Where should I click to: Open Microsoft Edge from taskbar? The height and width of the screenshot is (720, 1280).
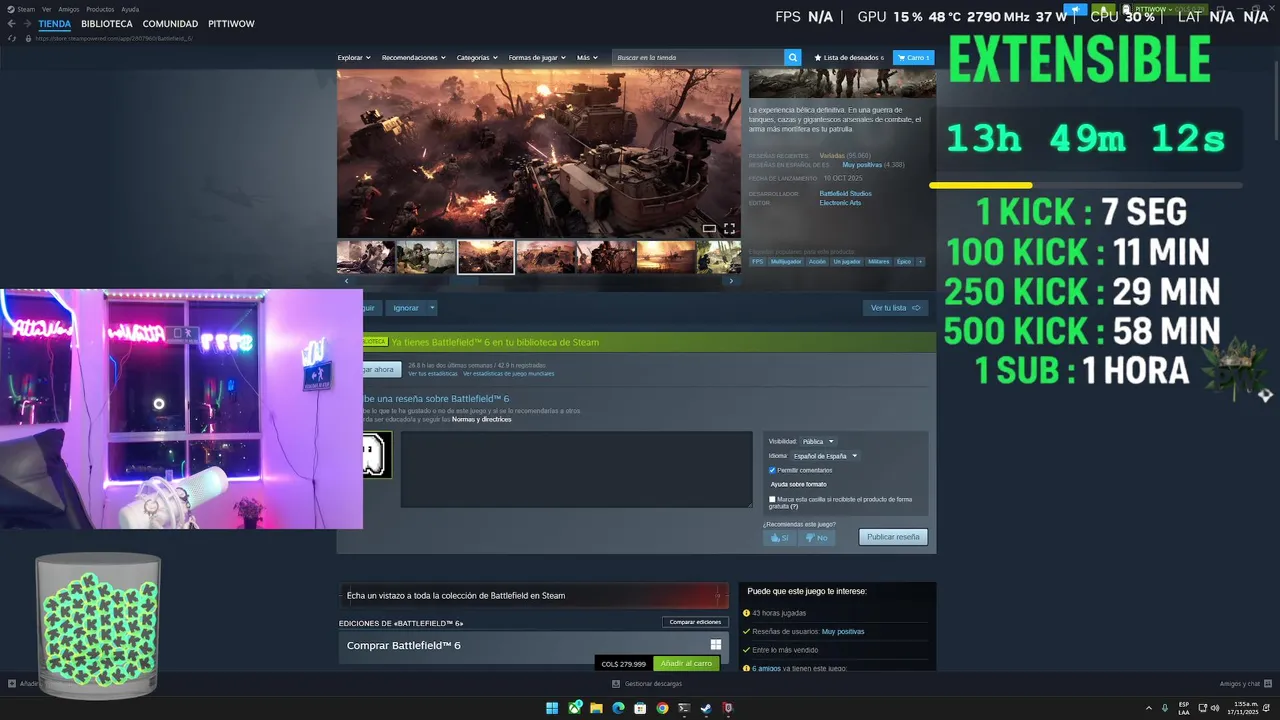coord(618,708)
